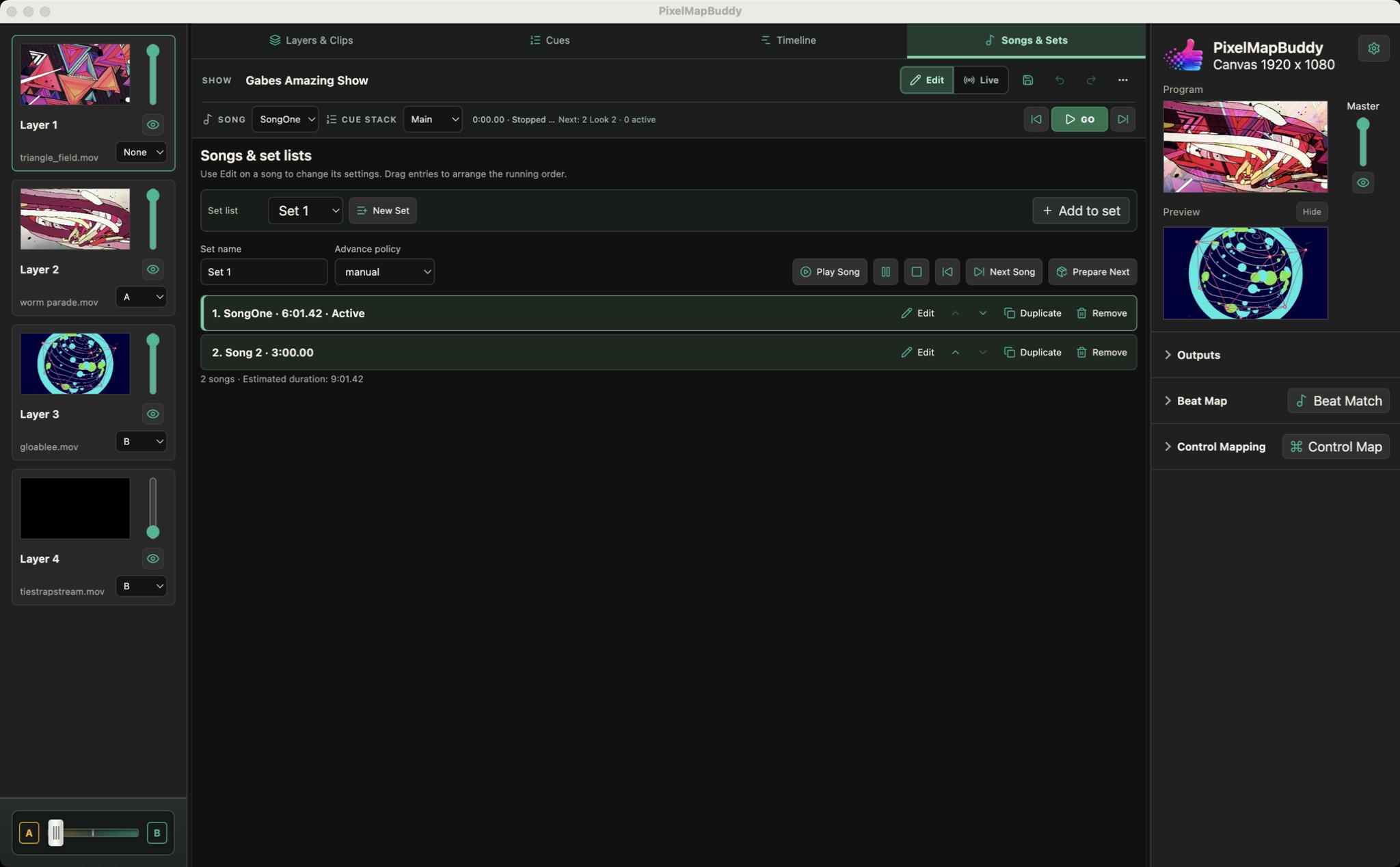Image resolution: width=1400 pixels, height=867 pixels.
Task: Select the Layer 3 globe thumbnail
Action: 75,363
